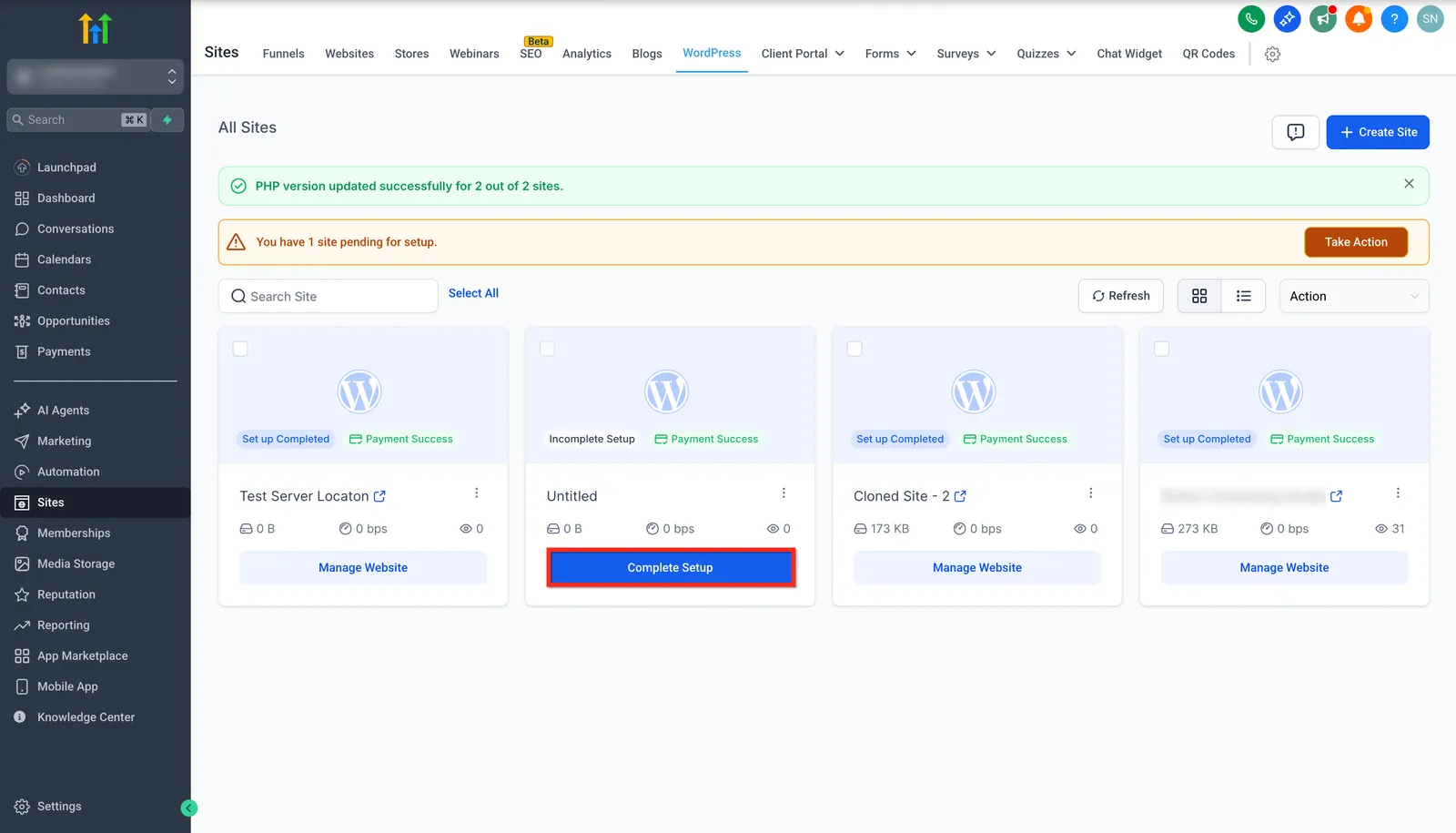Click the Complete Setup button

[x=671, y=567]
